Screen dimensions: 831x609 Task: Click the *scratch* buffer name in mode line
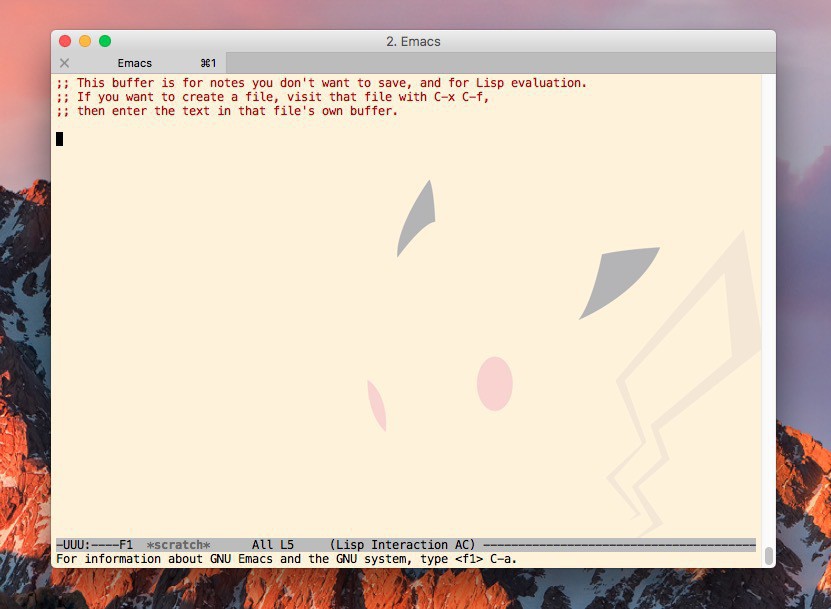pyautogui.click(x=179, y=545)
